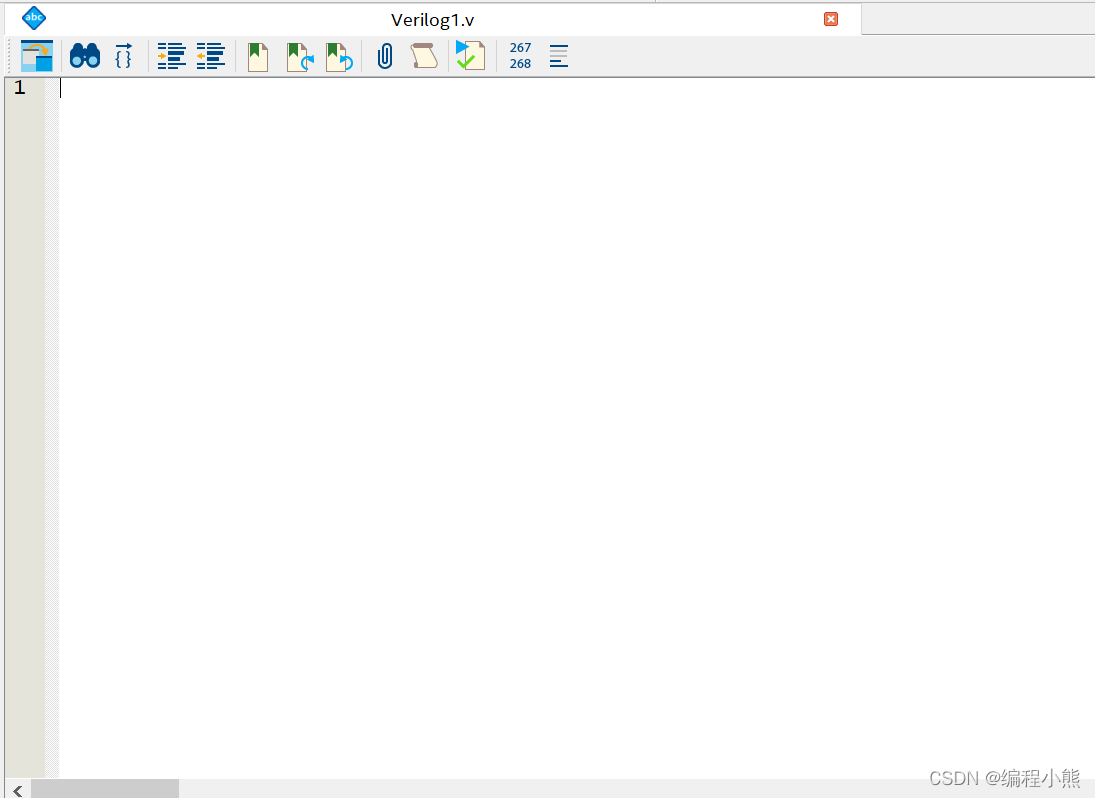The image size is (1095, 798).
Task: Close the Verilog1.v tab
Action: tap(830, 19)
